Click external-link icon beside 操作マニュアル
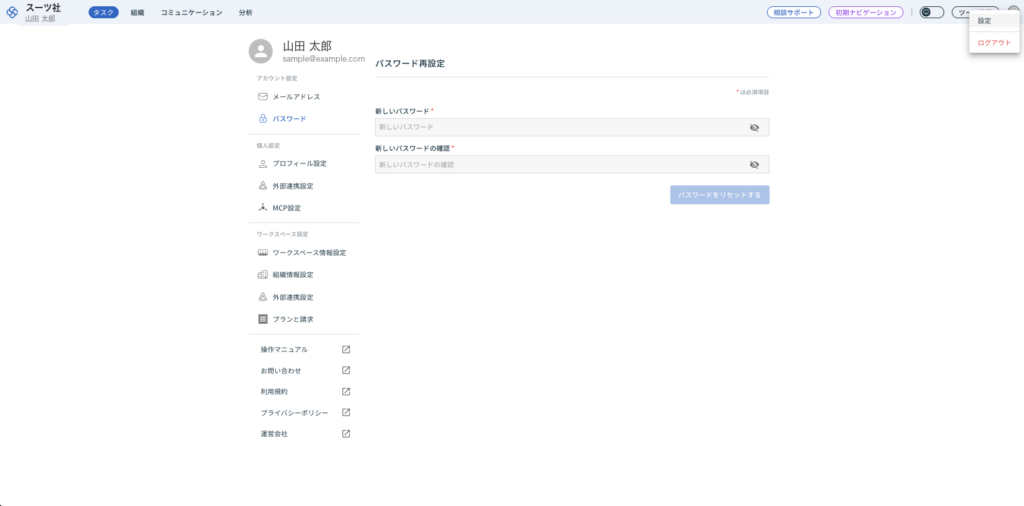 coord(346,349)
